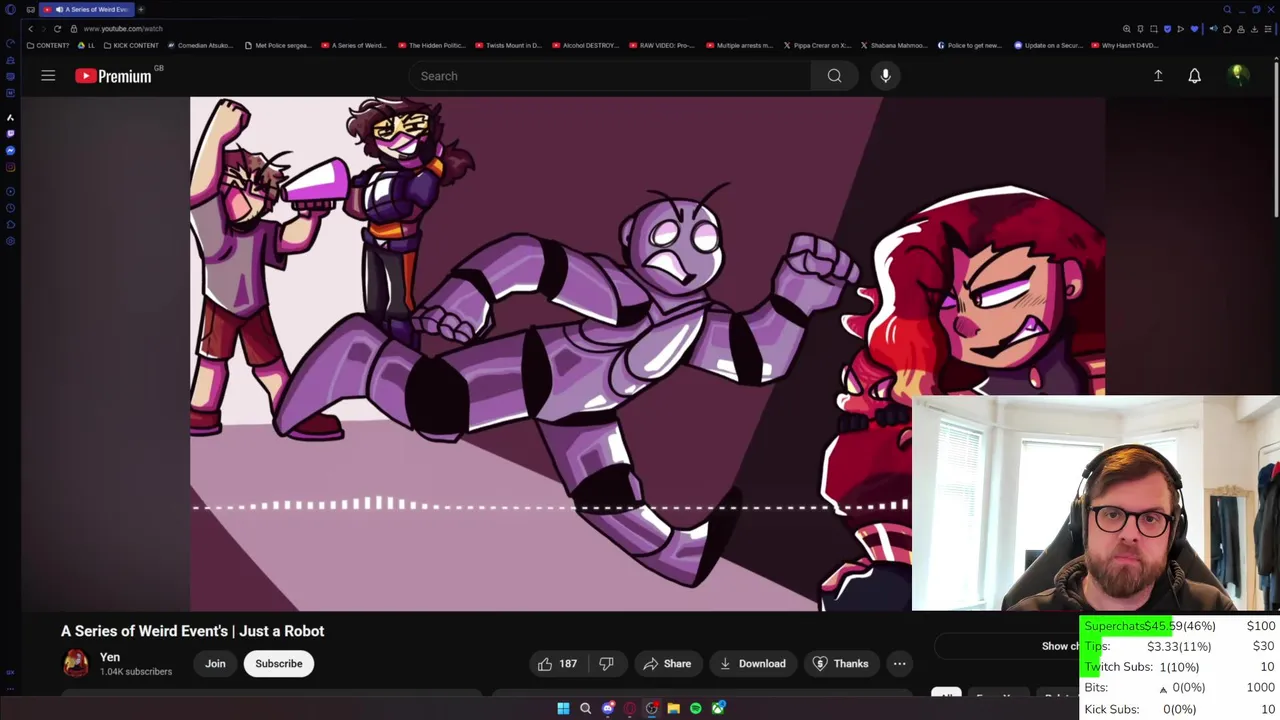Click the 1.04K subscribers text
1280x720 pixels.
pos(136,672)
